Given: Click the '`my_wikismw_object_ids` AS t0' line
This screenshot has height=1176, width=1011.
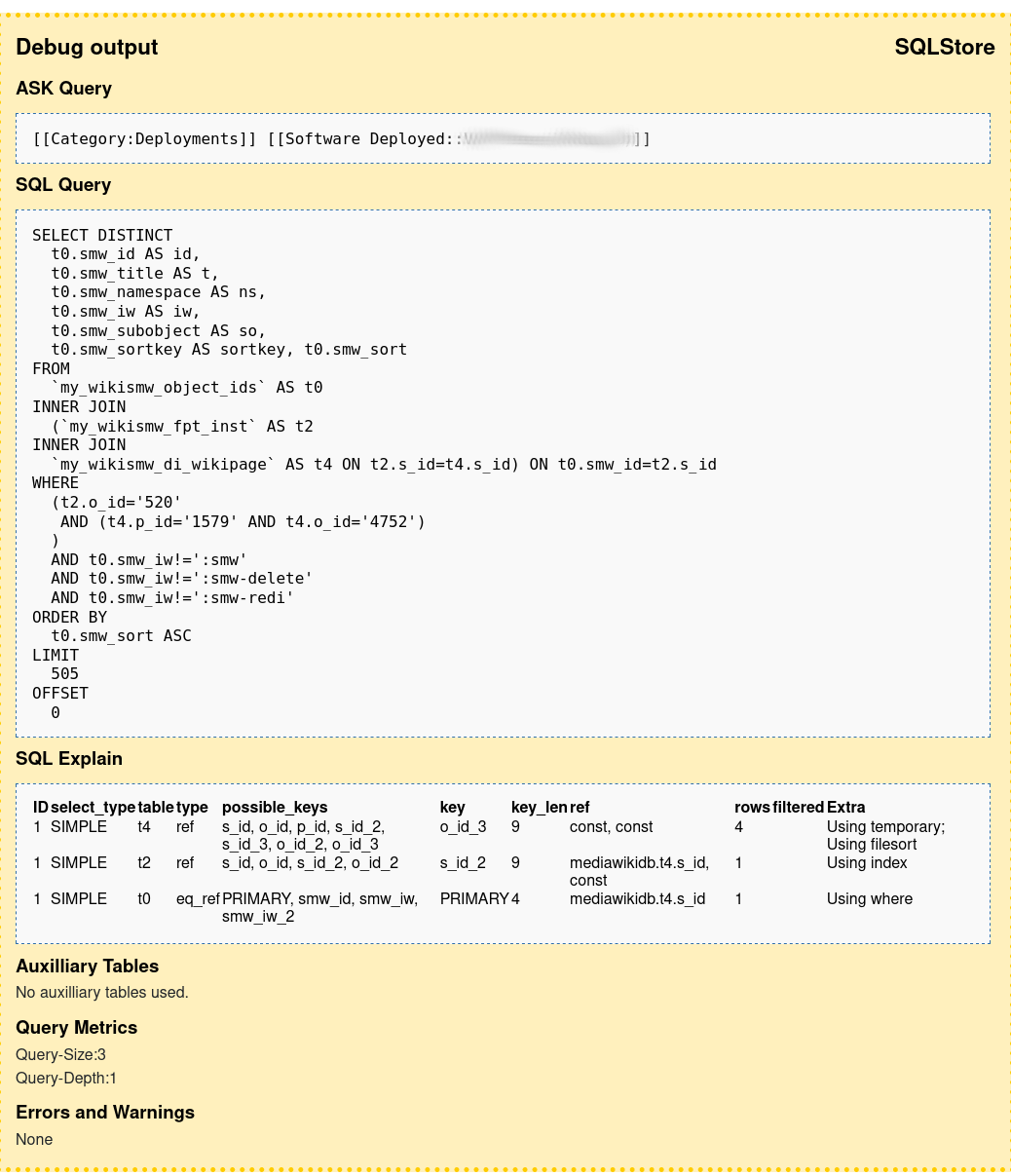Looking at the screenshot, I should tap(187, 388).
